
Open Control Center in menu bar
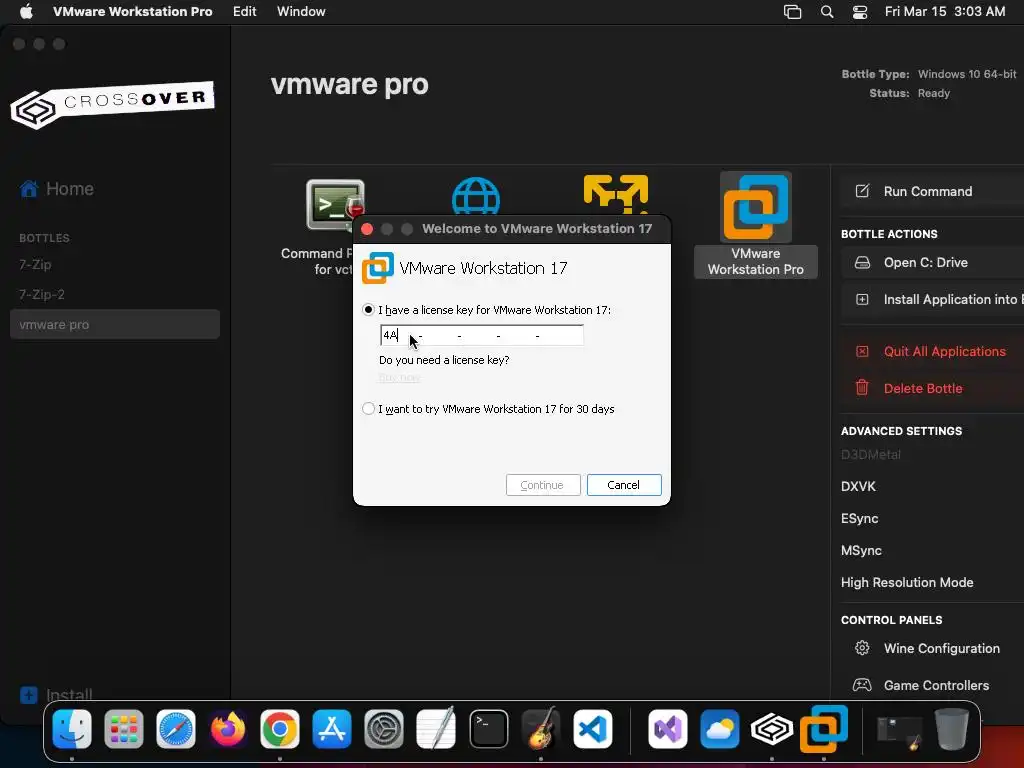[x=860, y=12]
